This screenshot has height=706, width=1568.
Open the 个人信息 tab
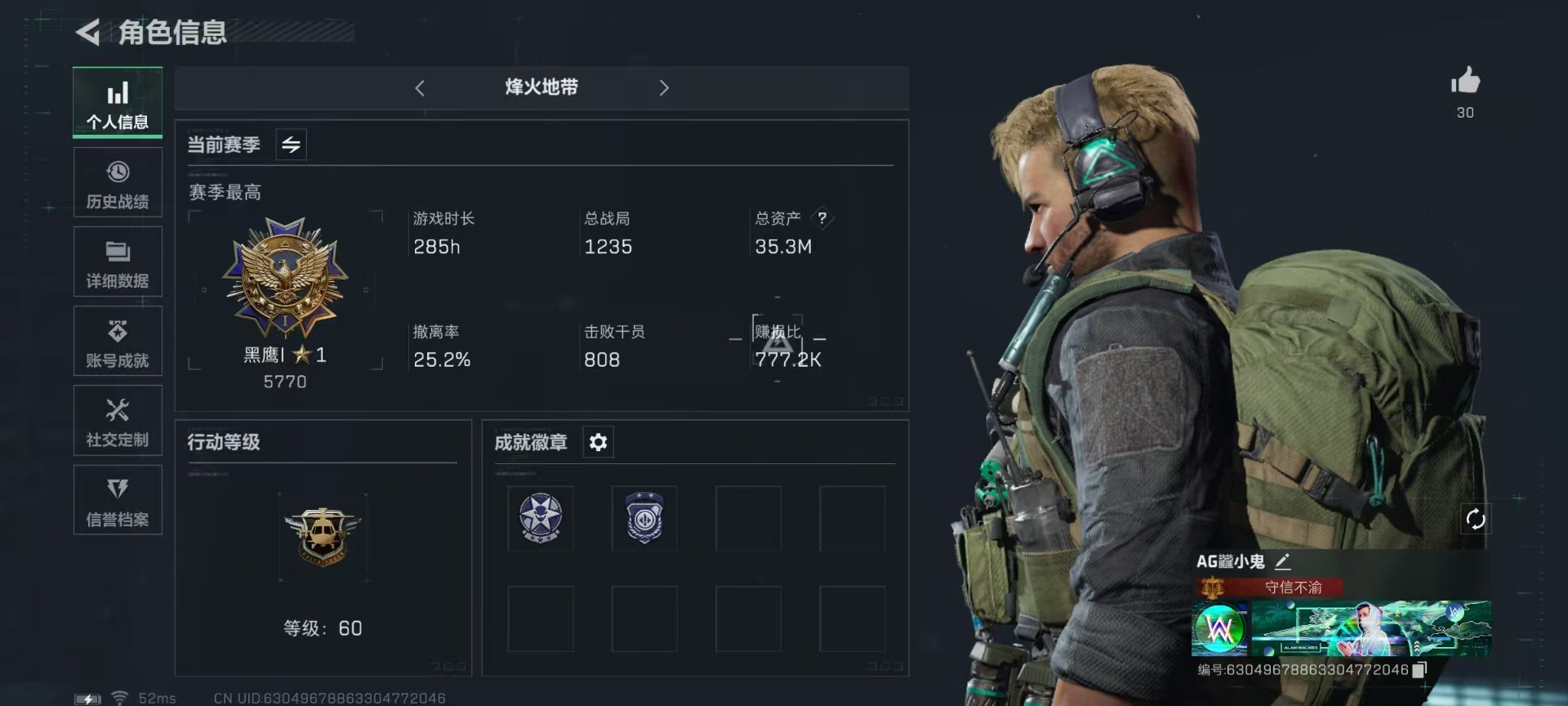[x=118, y=102]
